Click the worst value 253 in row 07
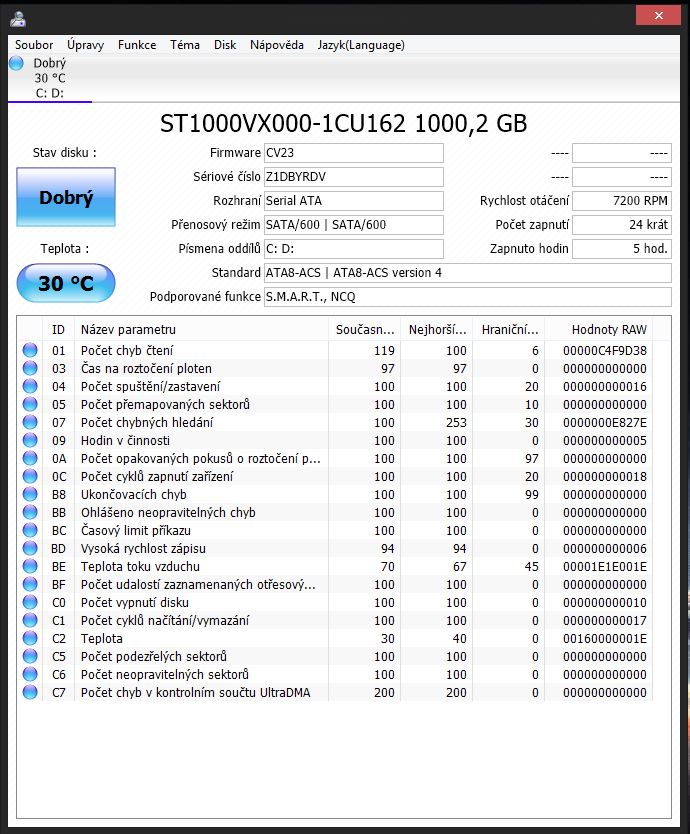This screenshot has height=834, width=690. click(456, 423)
